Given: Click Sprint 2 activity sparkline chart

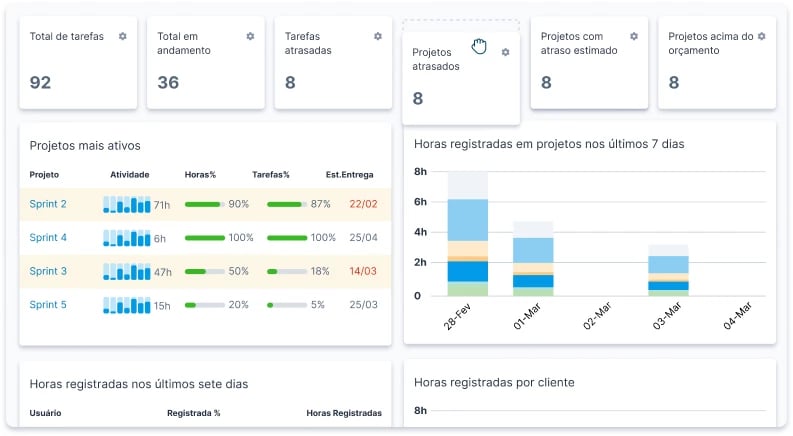Looking at the screenshot, I should pyautogui.click(x=126, y=205).
